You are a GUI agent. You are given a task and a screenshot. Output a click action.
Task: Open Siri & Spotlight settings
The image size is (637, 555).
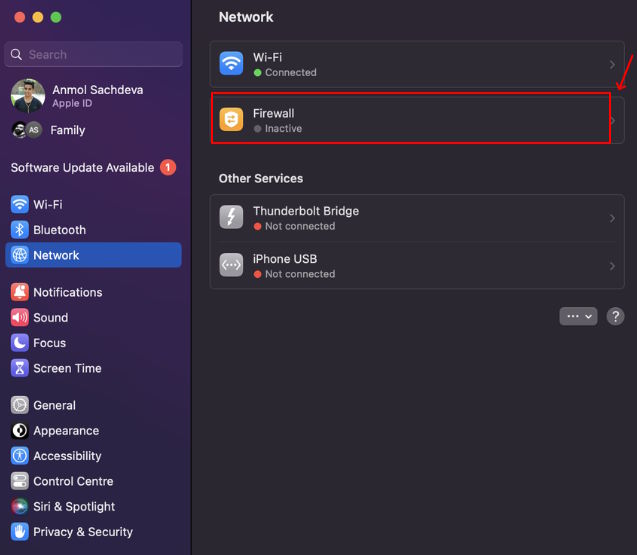point(93,507)
